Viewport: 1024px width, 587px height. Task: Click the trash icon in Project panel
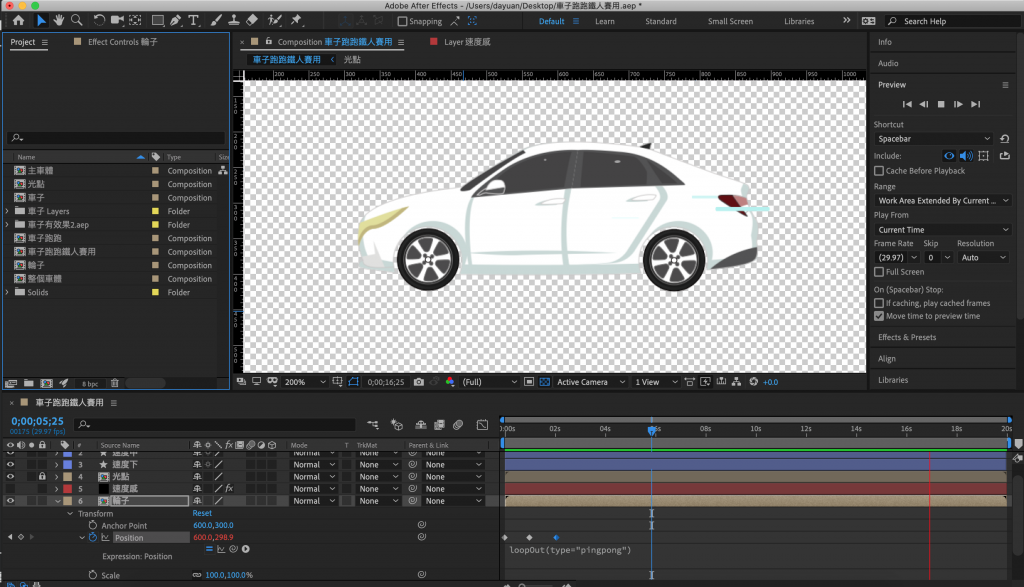(x=114, y=383)
